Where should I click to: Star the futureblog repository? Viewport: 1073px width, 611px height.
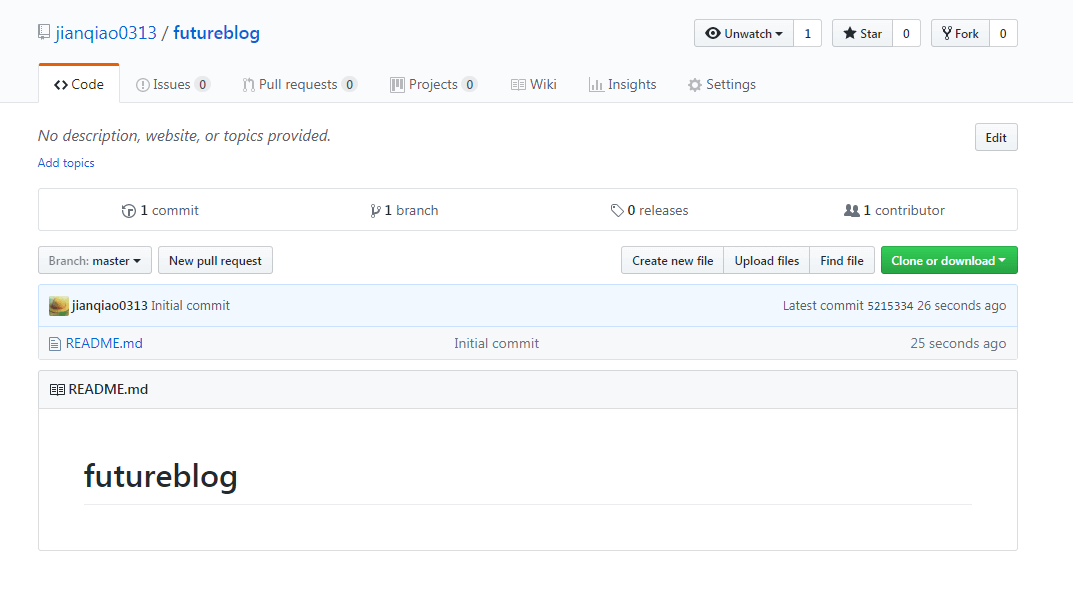coord(862,33)
